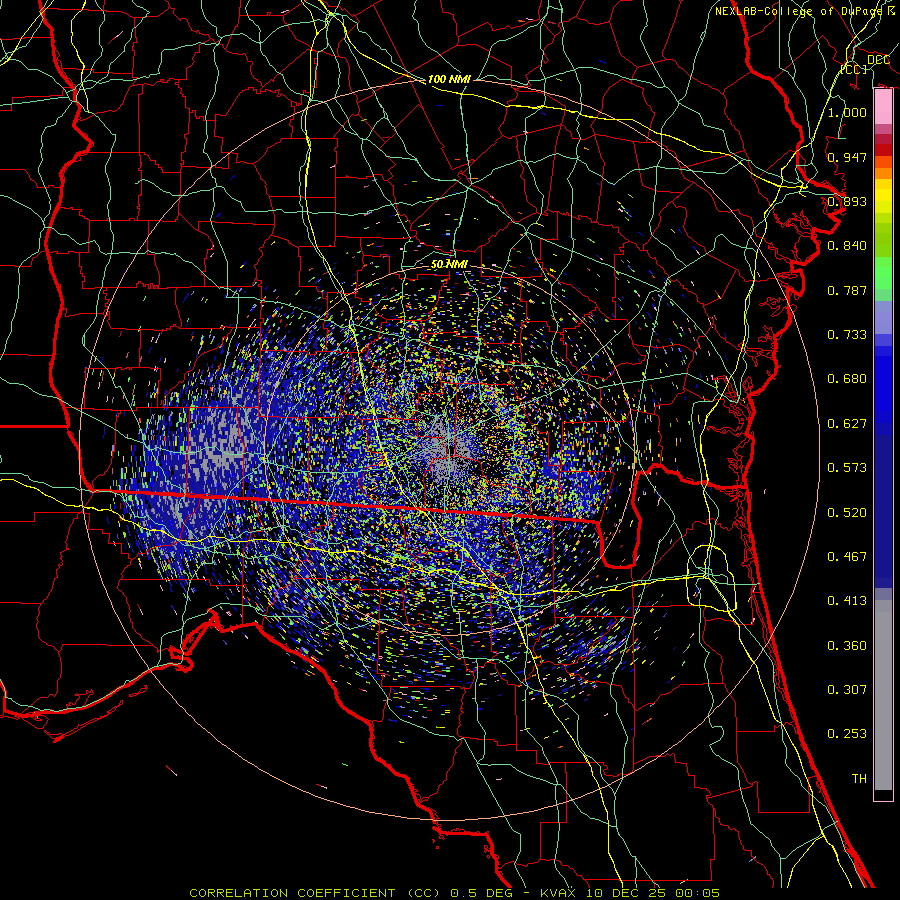Viewport: 900px width, 900px height.
Task: Click the "TH" threshold label on the scale
Action: click(859, 779)
